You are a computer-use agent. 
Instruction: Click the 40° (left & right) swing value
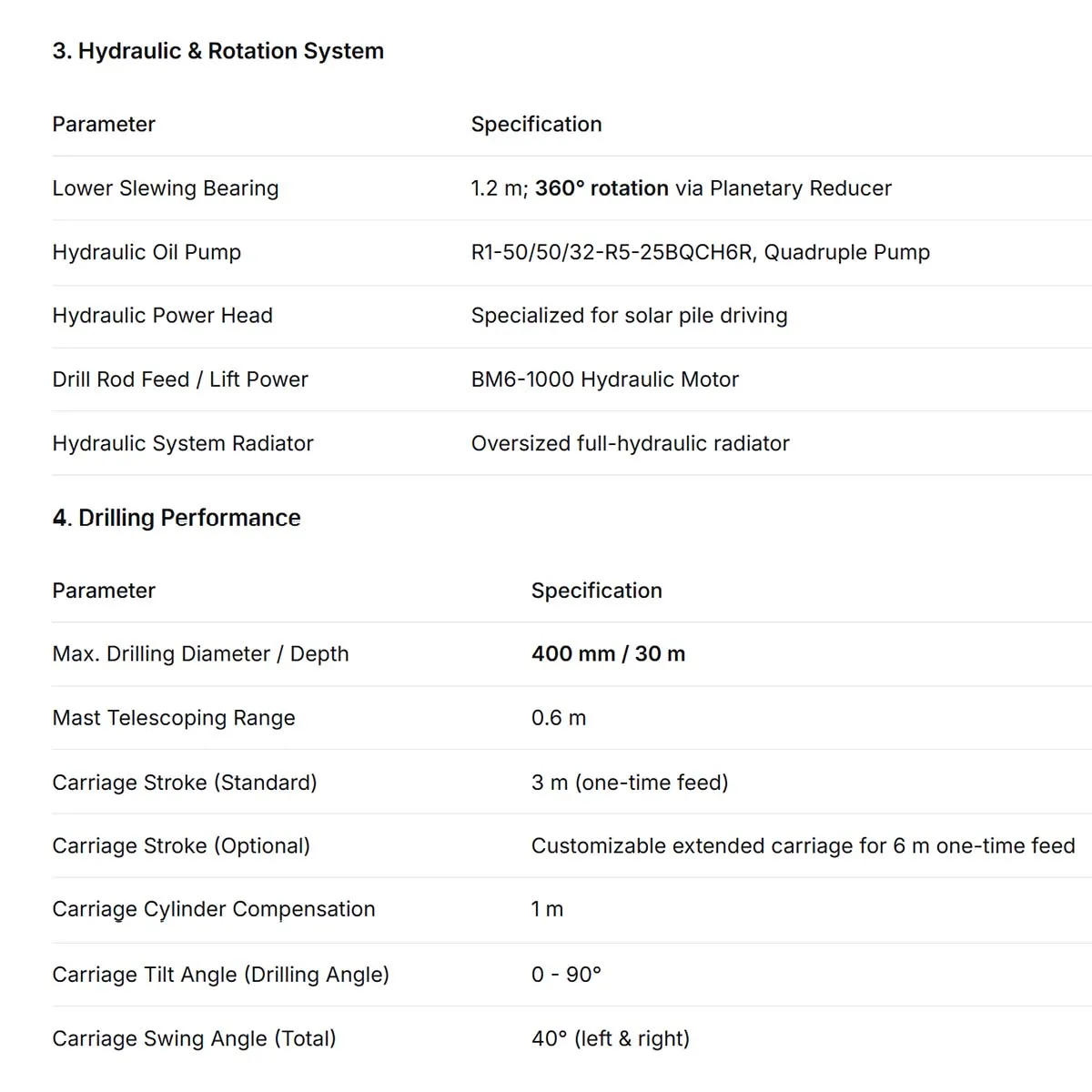[610, 1038]
